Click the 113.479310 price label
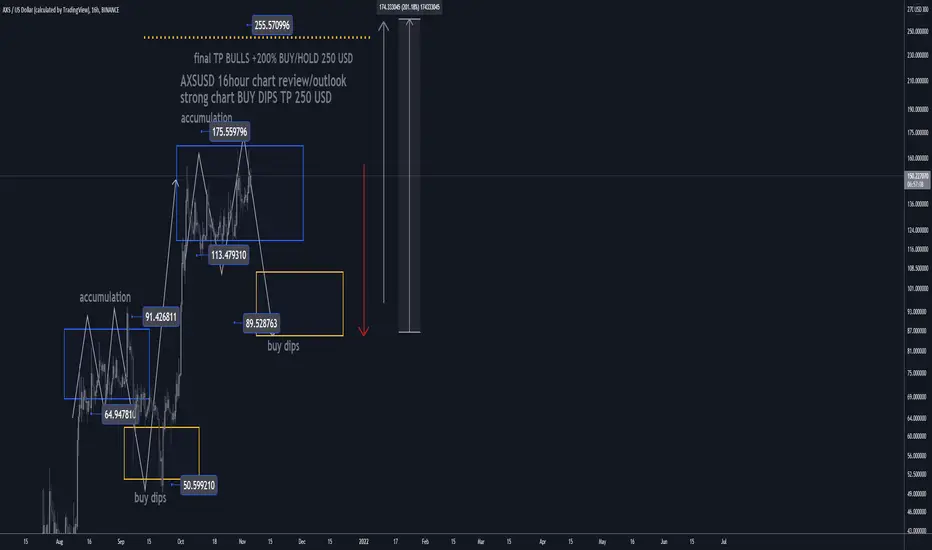Screen dimensions: 932x550 click(229, 255)
